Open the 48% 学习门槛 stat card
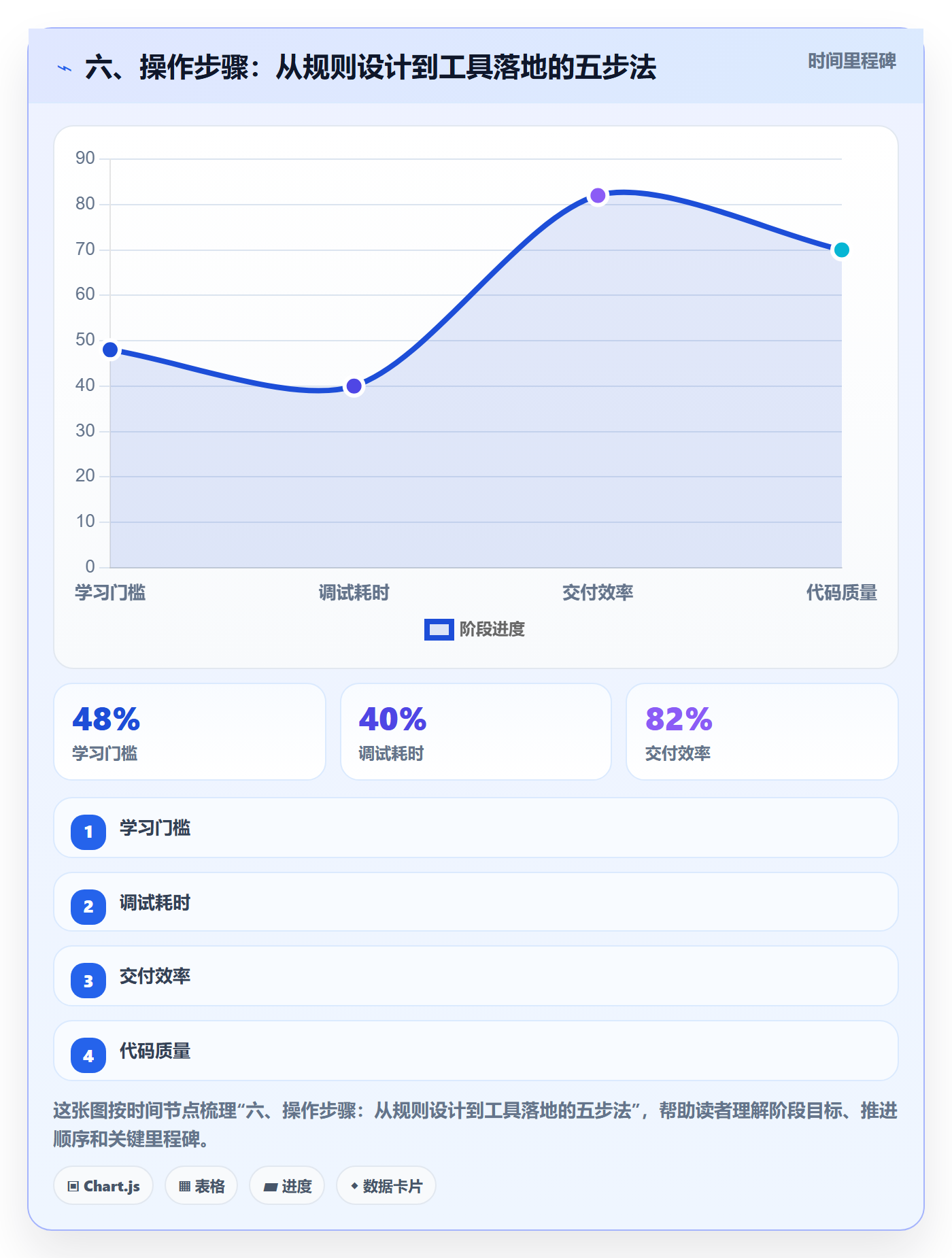This screenshot has width=952, height=1258. point(190,732)
